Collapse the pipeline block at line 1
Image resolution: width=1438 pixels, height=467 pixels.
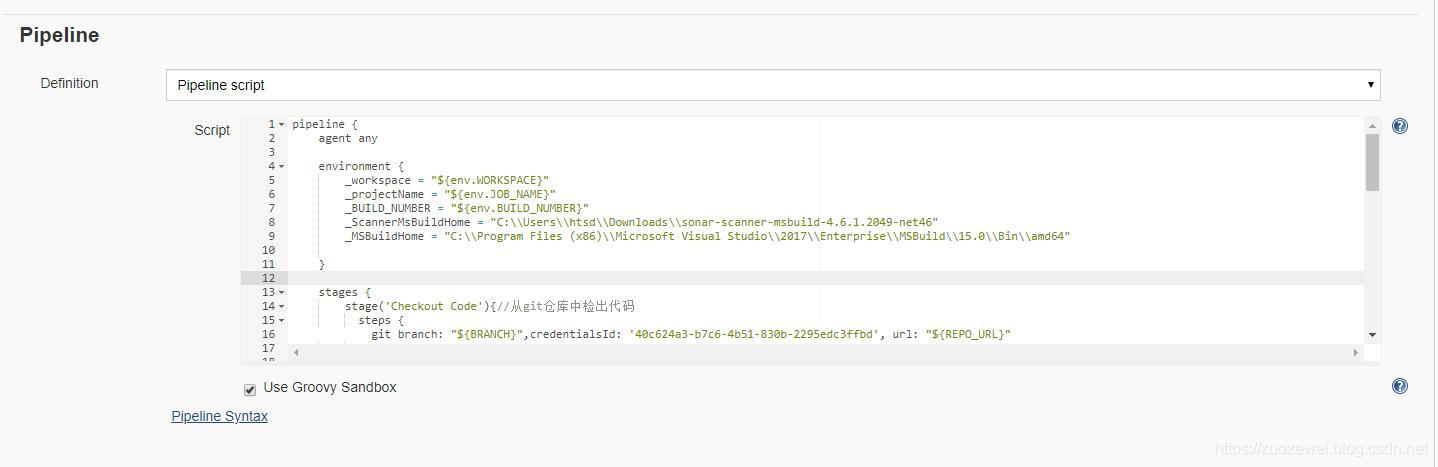(x=282, y=125)
